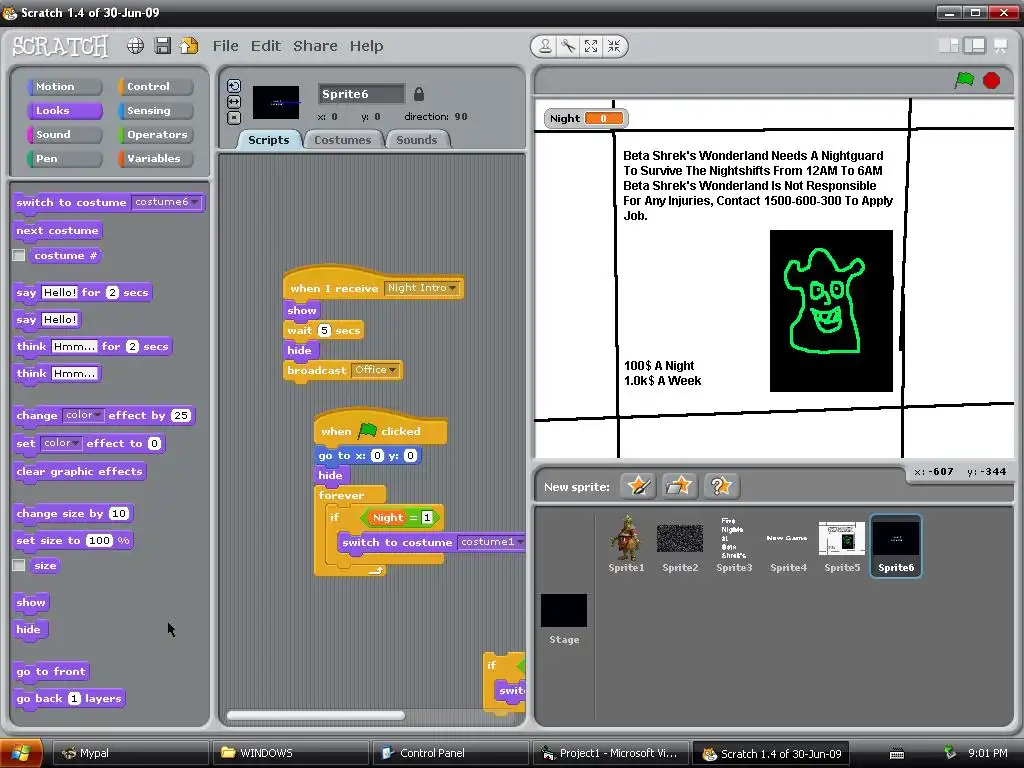Switch to the Costumes tab
This screenshot has height=768, width=1024.
coord(342,140)
